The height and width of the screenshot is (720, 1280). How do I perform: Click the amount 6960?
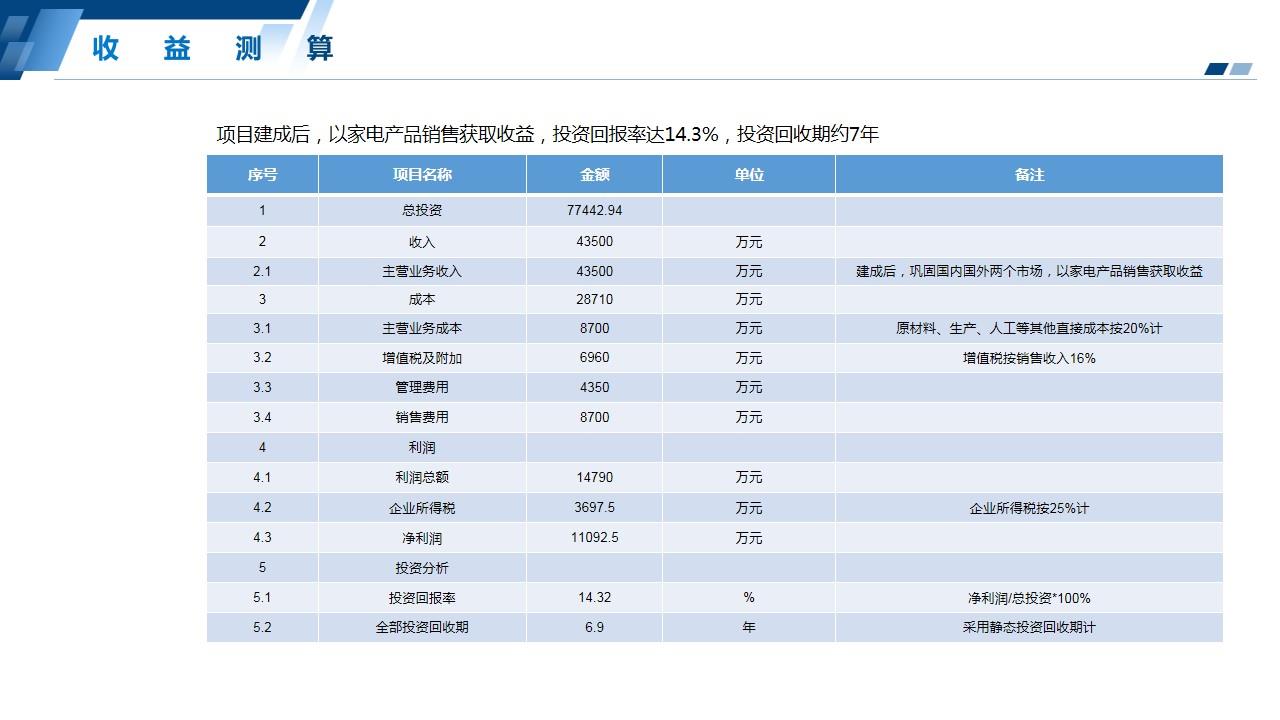coord(594,358)
